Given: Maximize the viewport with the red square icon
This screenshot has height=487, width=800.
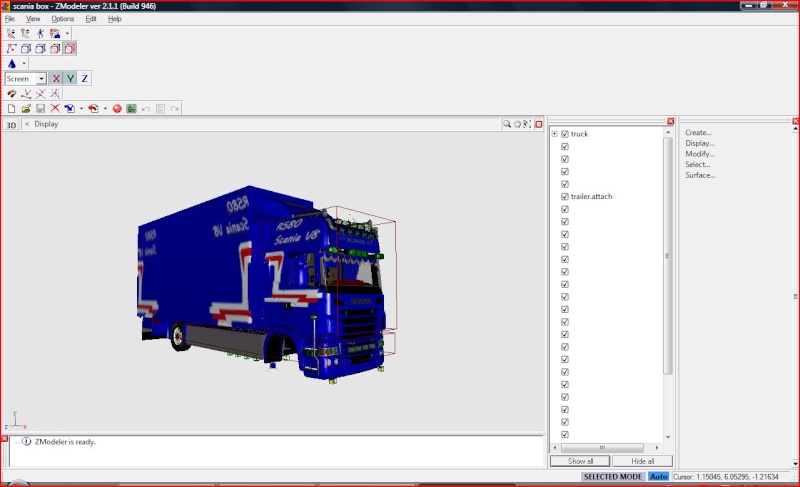Looking at the screenshot, I should pos(539,124).
